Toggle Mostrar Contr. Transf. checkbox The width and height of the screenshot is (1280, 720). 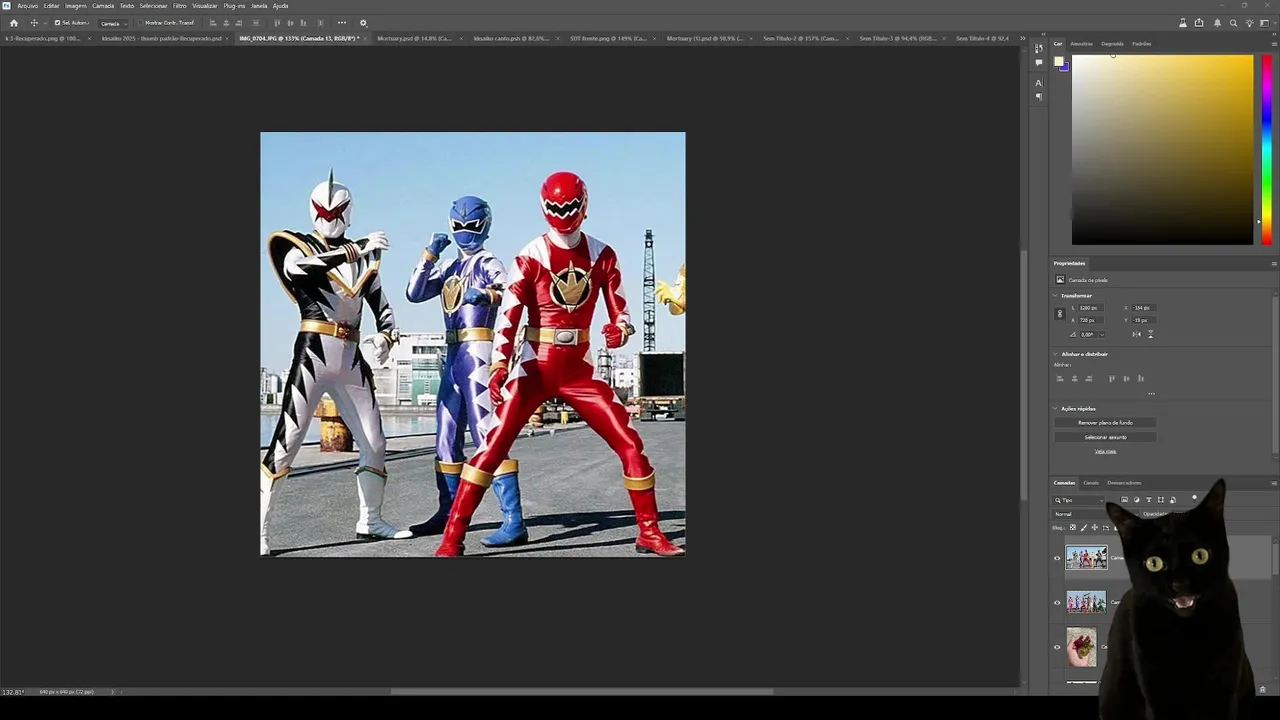click(x=140, y=23)
